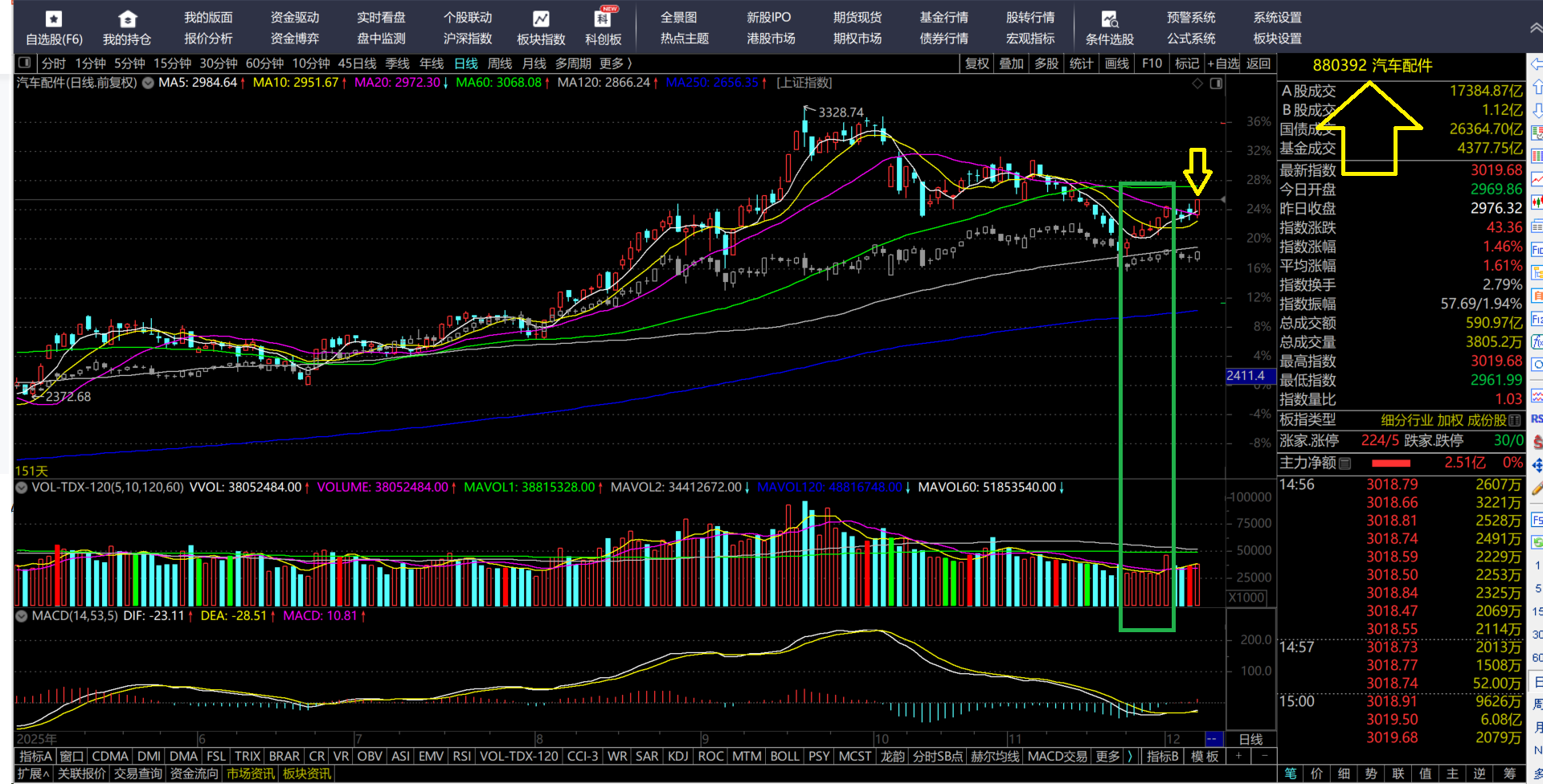The width and height of the screenshot is (1543, 784).
Task: Open the 科创板 icon with NEW badge
Action: (x=604, y=18)
